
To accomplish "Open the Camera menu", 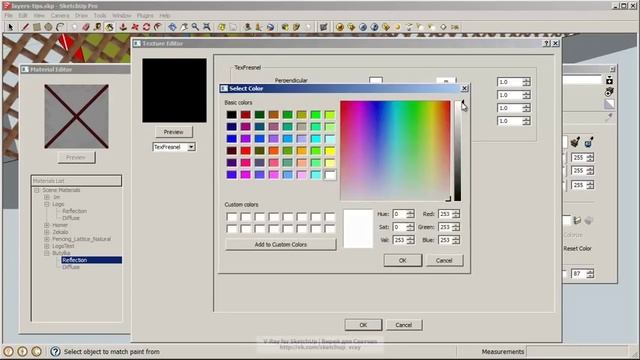I will 60,16.
